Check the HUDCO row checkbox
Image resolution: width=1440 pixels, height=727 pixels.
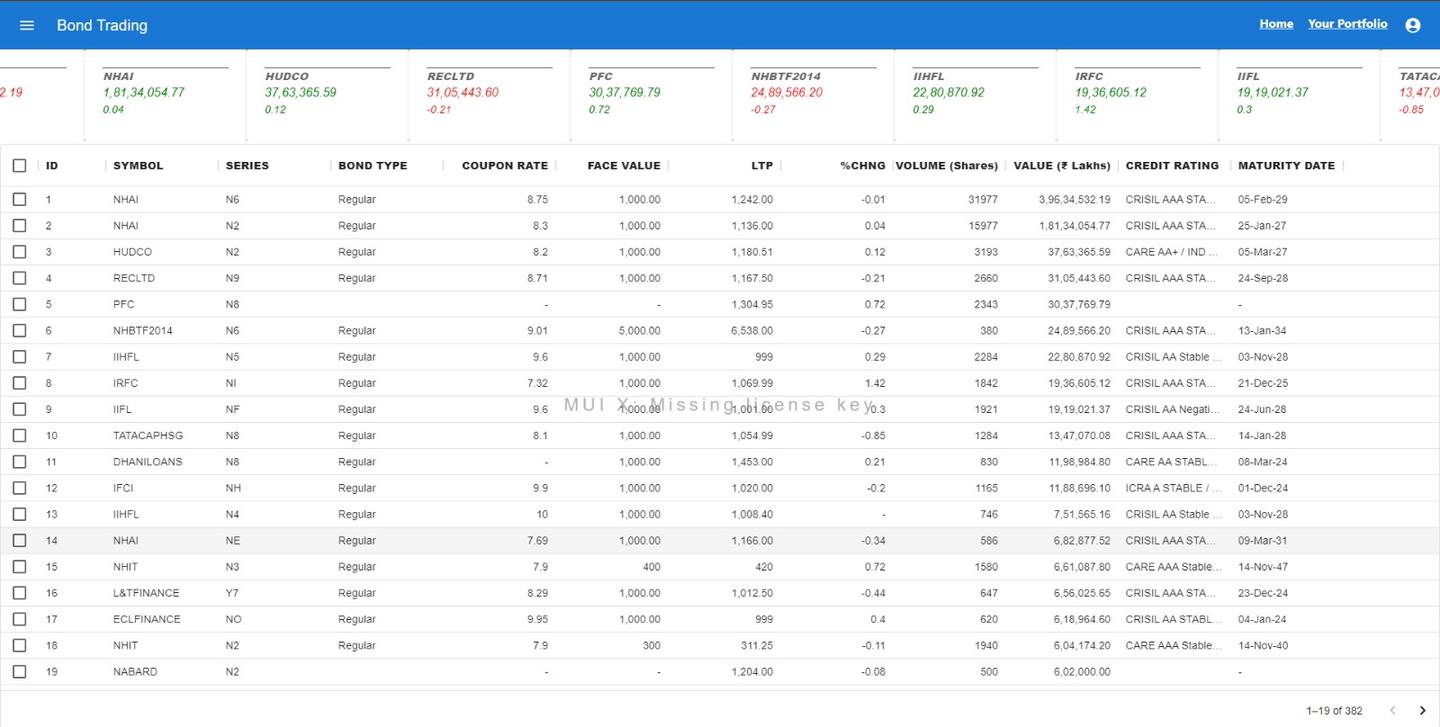pos(20,252)
